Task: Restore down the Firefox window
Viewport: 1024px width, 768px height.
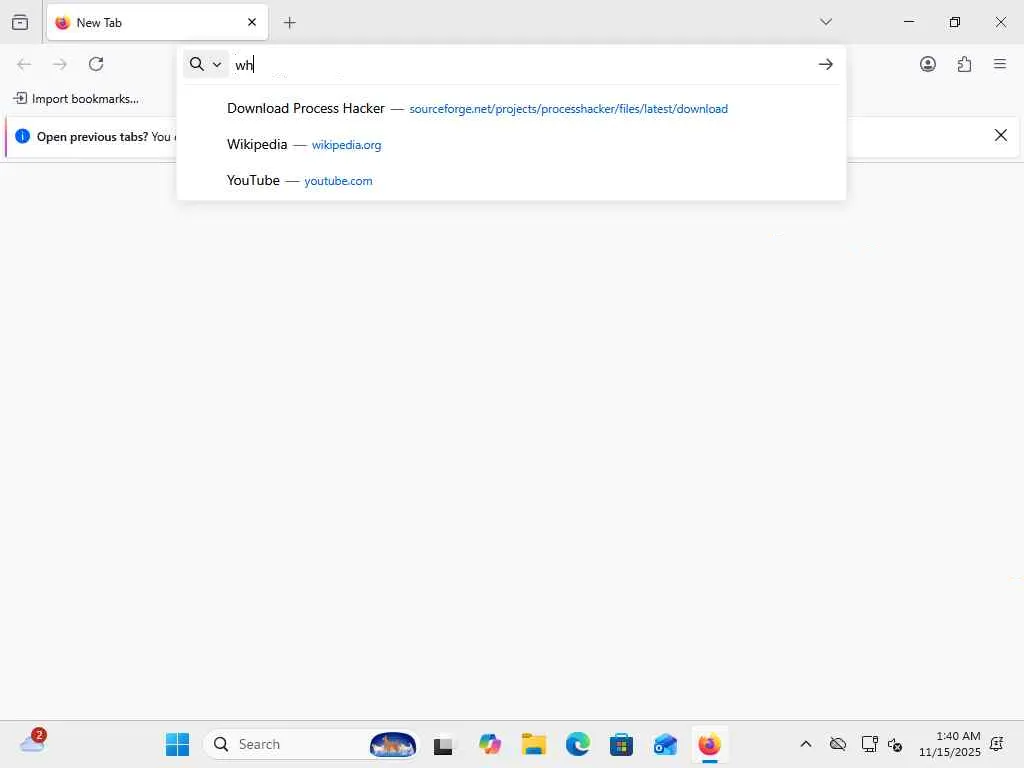Action: click(954, 22)
